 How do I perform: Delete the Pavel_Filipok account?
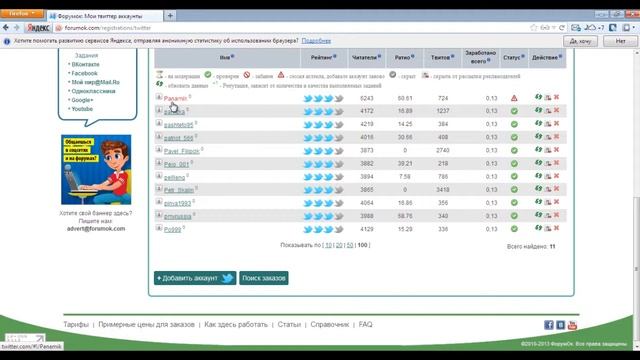tap(556, 149)
